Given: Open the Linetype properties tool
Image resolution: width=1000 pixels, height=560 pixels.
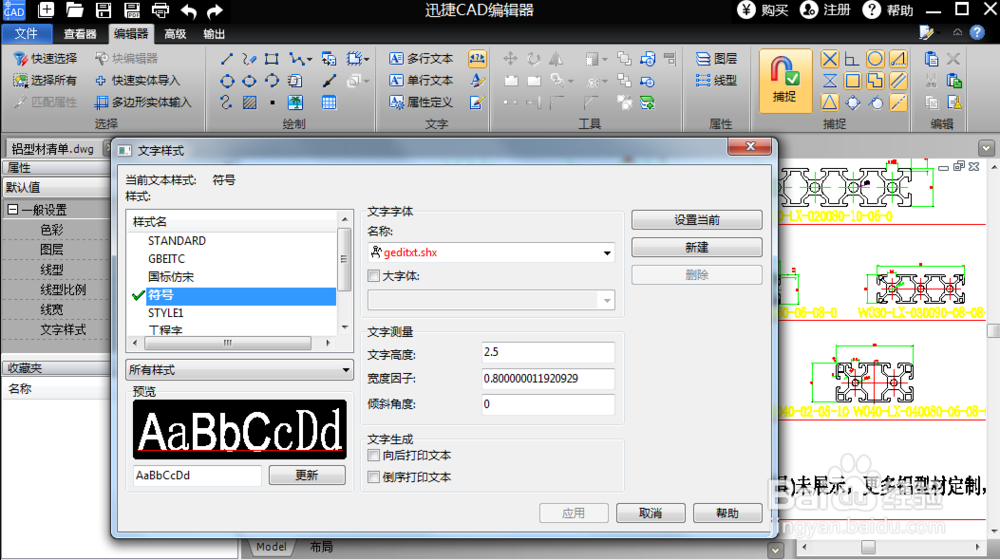Looking at the screenshot, I should 716,80.
